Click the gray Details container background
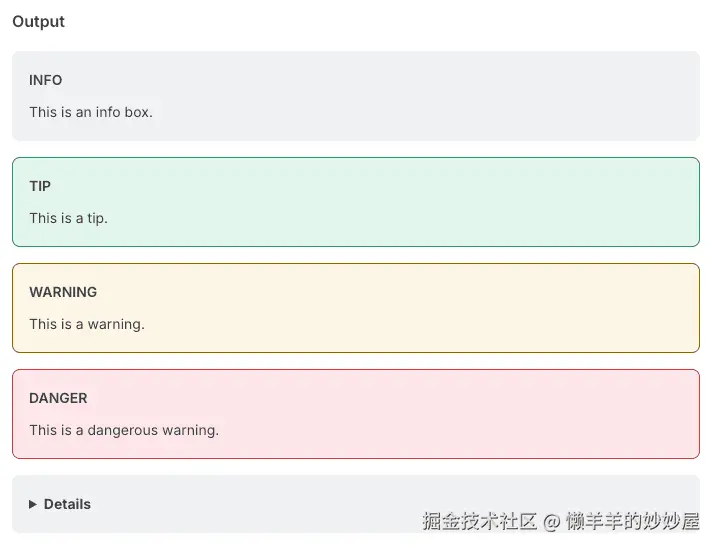Image resolution: width=716 pixels, height=548 pixels. pos(250,505)
